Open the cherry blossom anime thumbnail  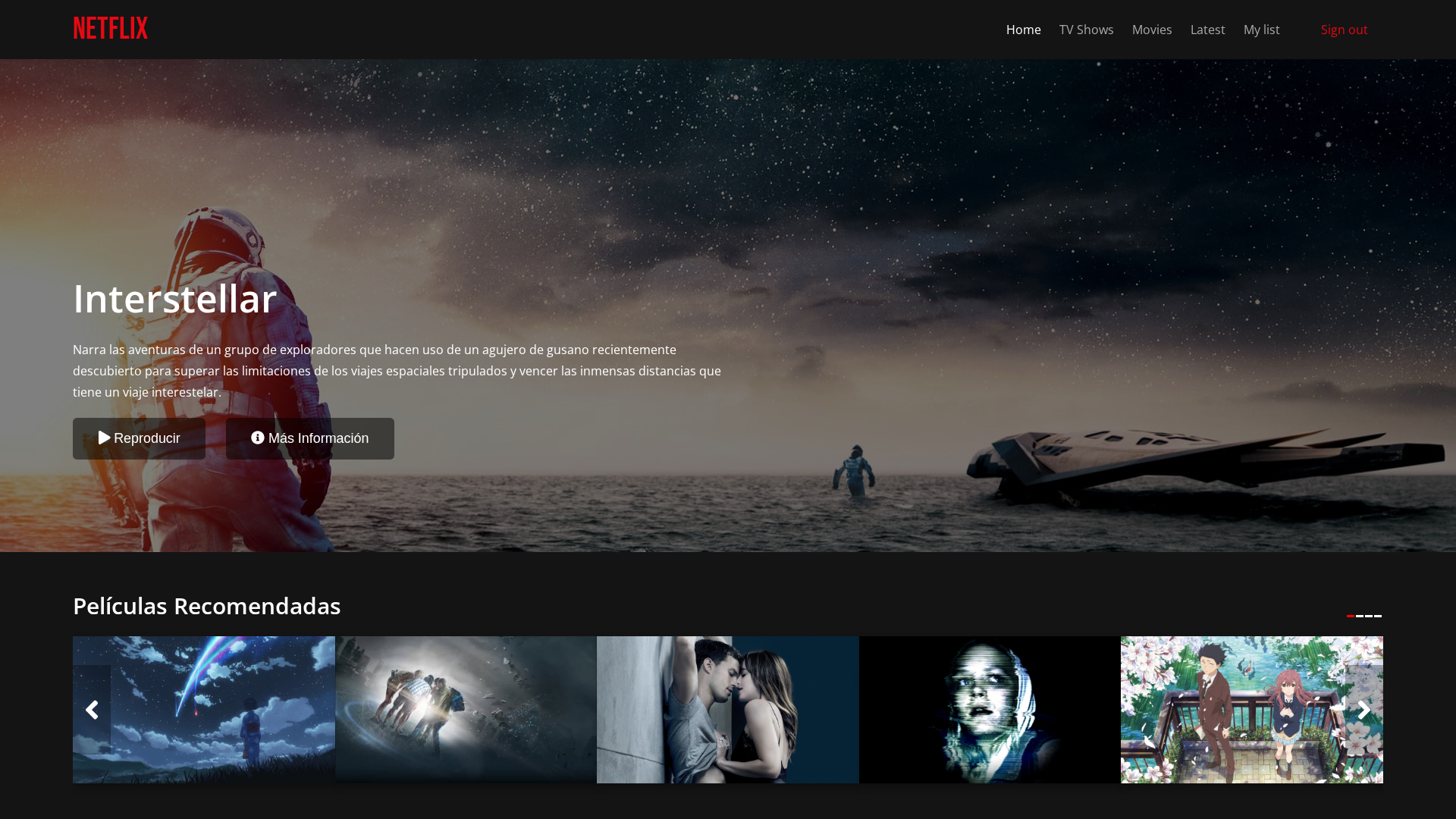coord(1252,710)
